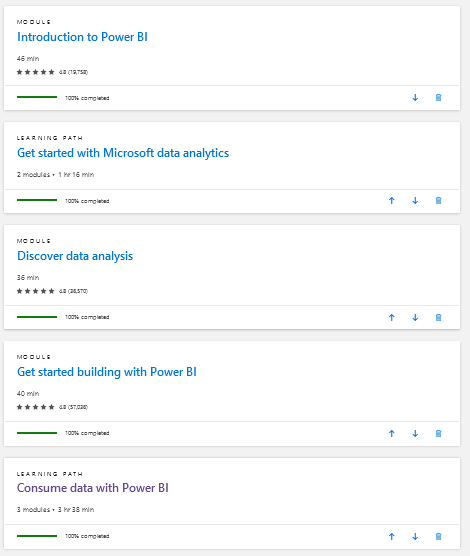
Task: Open Consume data with Power BI path
Action: tap(93, 488)
